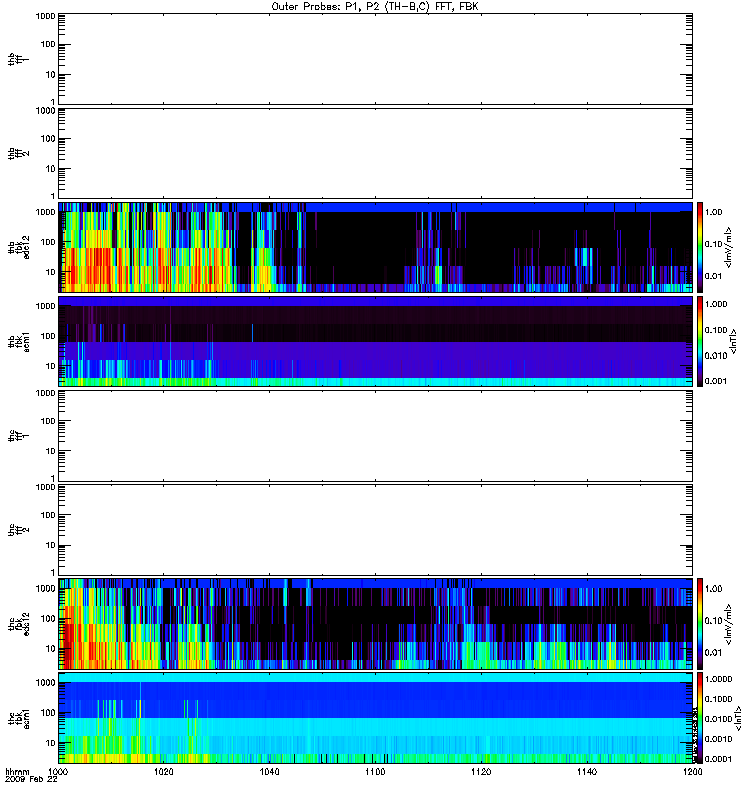Click the 1040 time tick label
Screen dimensions: 750x800
[x=269, y=772]
